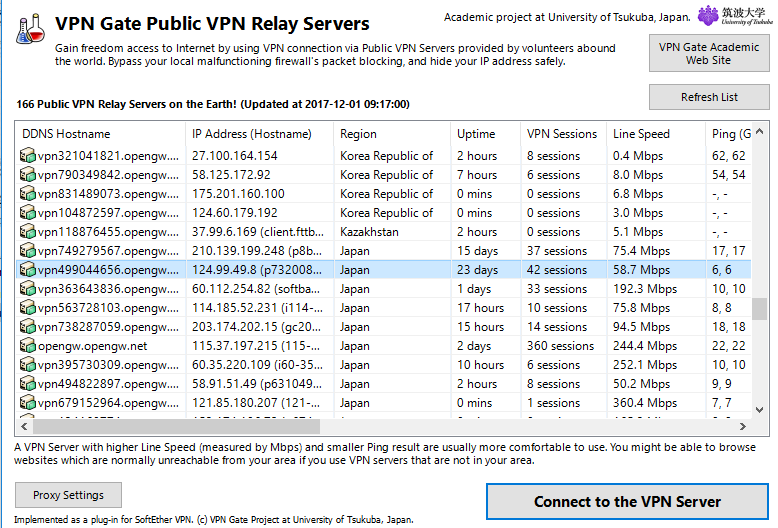Image resolution: width=778 pixels, height=528 pixels.
Task: Click the 15 days uptime cell
Action: coord(477,251)
